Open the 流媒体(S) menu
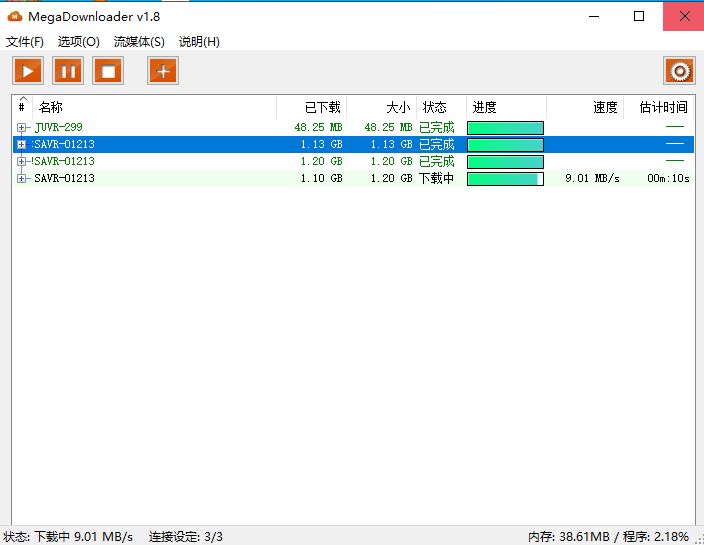 139,42
